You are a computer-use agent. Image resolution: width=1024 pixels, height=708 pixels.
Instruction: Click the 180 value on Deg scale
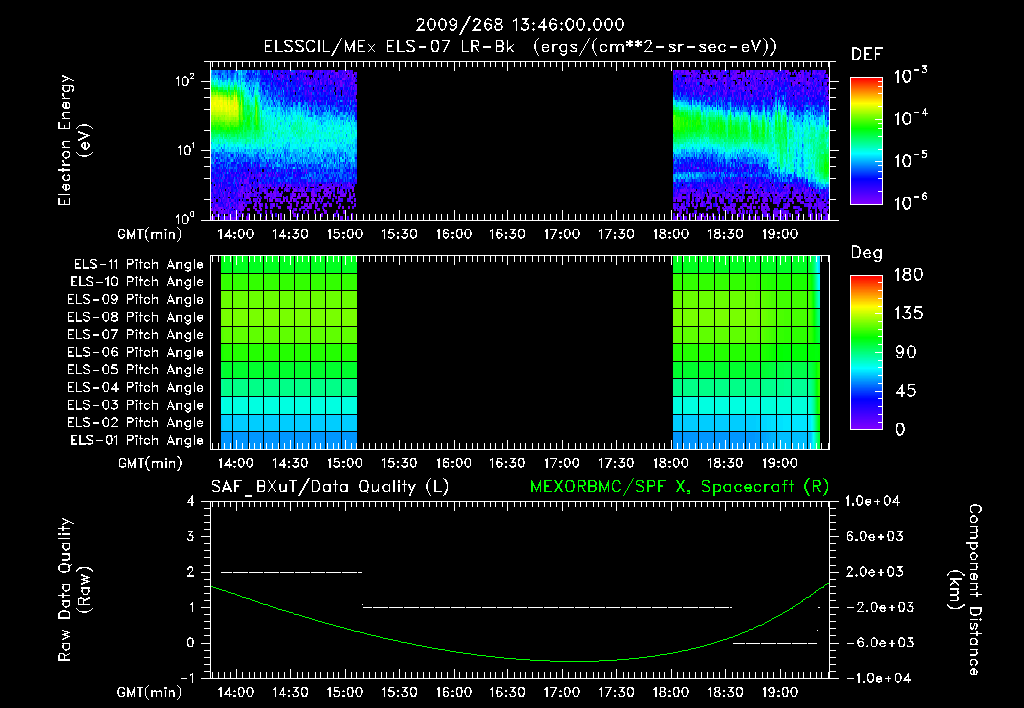click(909, 275)
